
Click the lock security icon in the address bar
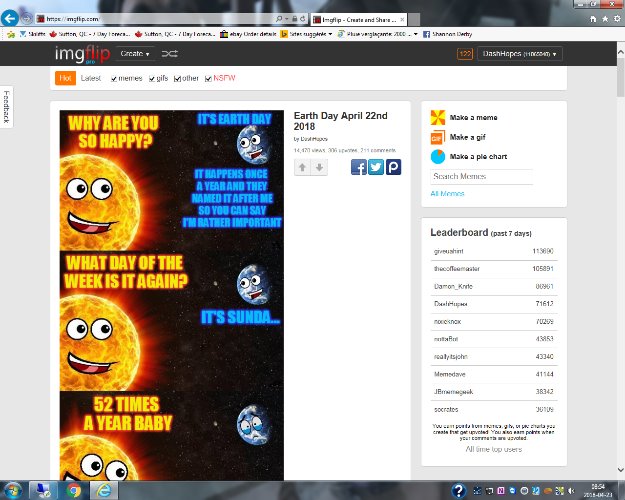pyautogui.click(x=295, y=19)
